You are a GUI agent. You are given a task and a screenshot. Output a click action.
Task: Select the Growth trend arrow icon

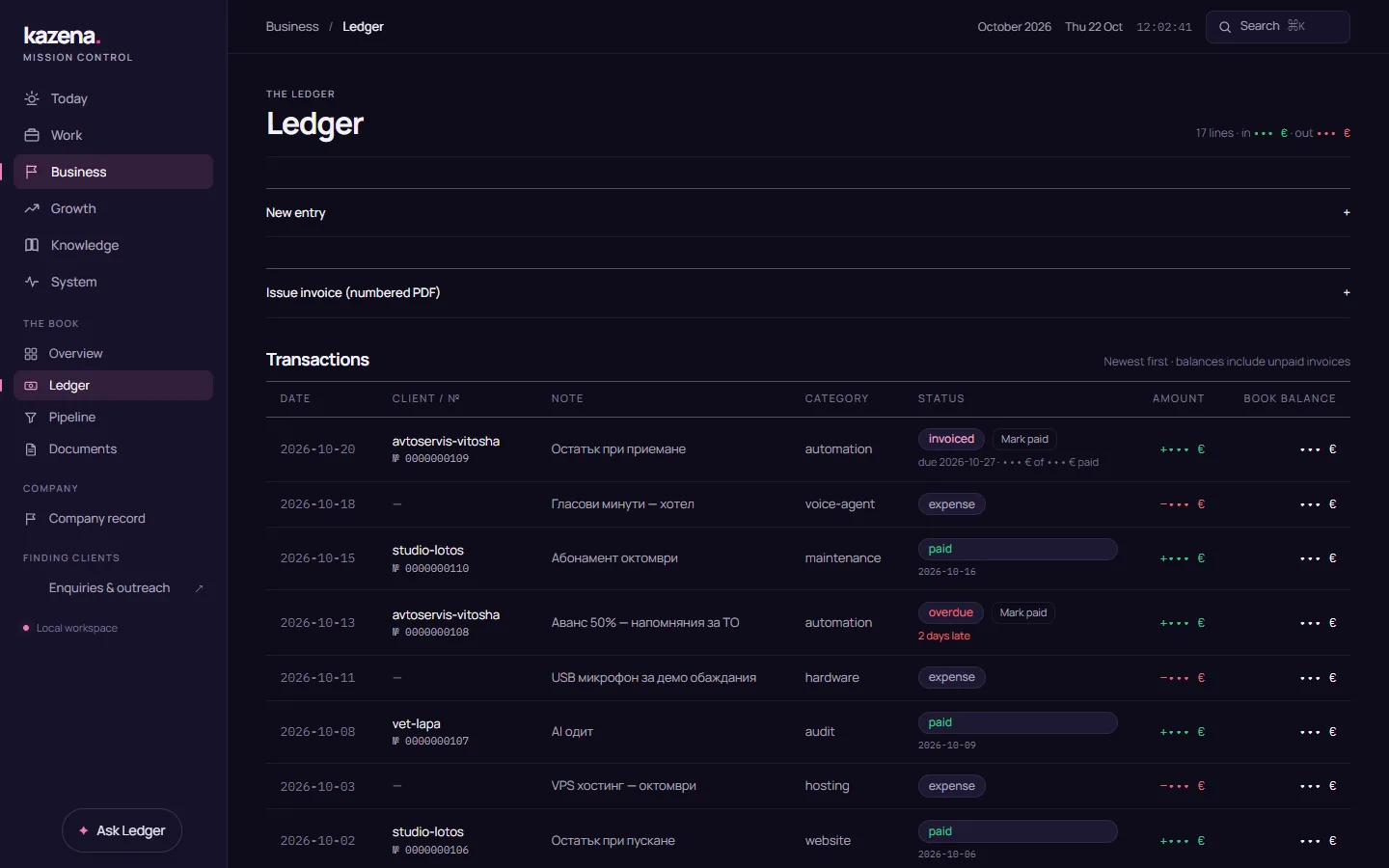[32, 208]
